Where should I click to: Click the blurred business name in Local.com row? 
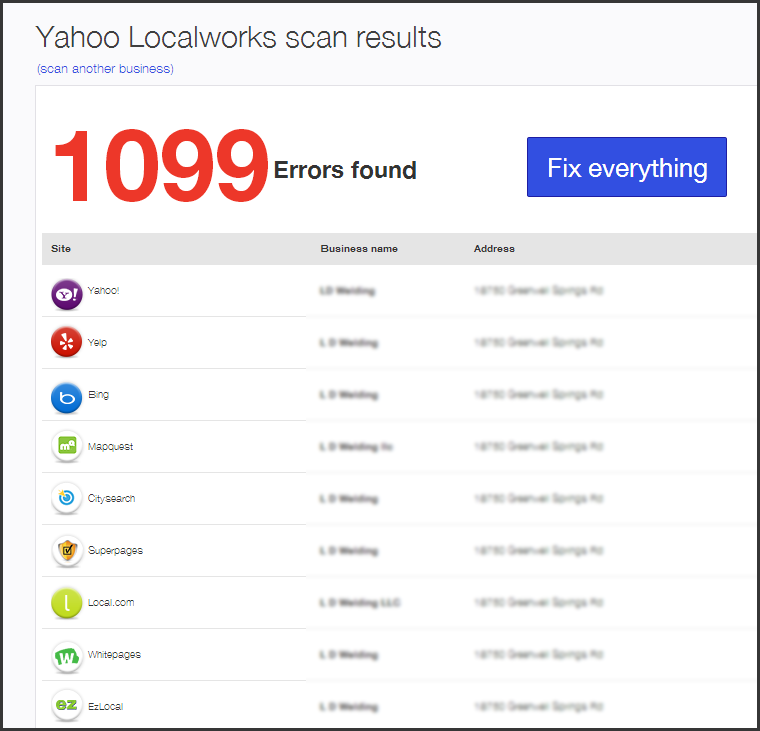coord(360,603)
